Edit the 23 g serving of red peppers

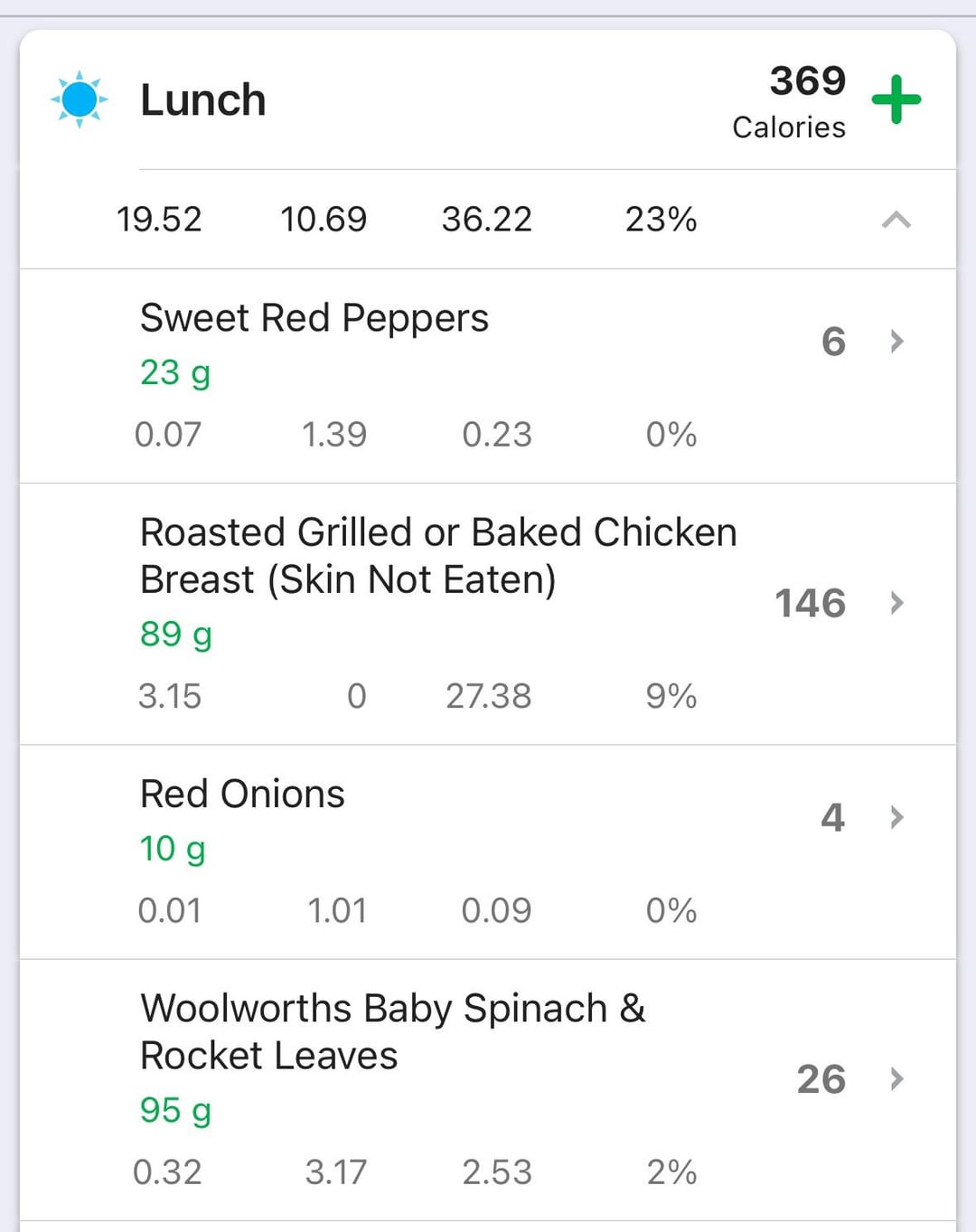[175, 372]
